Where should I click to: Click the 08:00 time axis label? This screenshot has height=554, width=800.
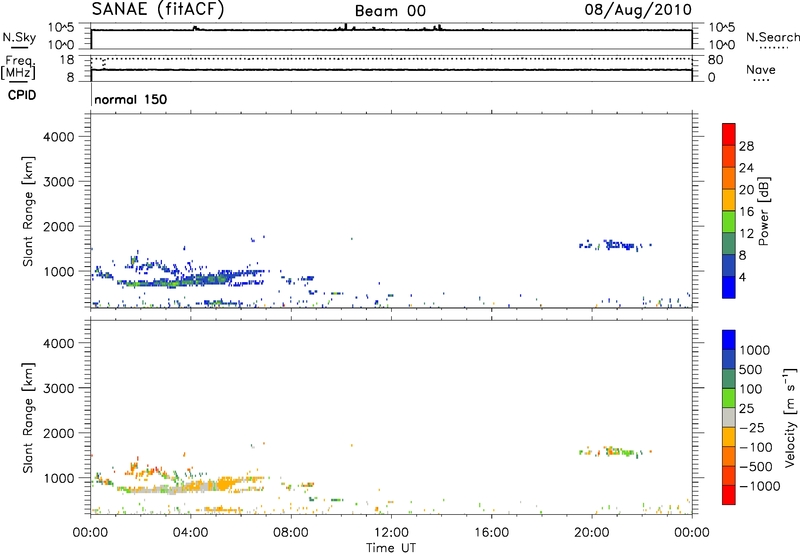291,533
